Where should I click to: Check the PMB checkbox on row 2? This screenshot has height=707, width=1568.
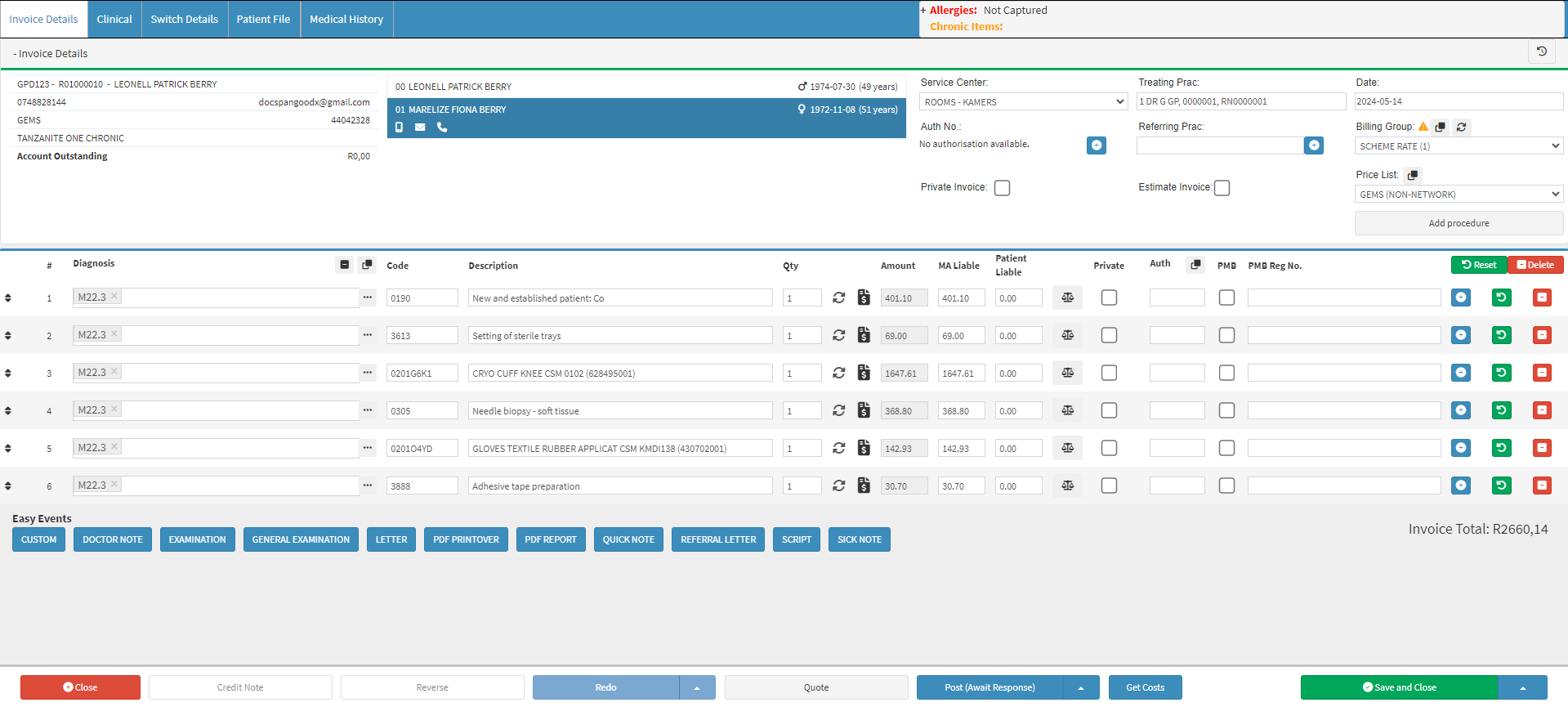point(1226,335)
